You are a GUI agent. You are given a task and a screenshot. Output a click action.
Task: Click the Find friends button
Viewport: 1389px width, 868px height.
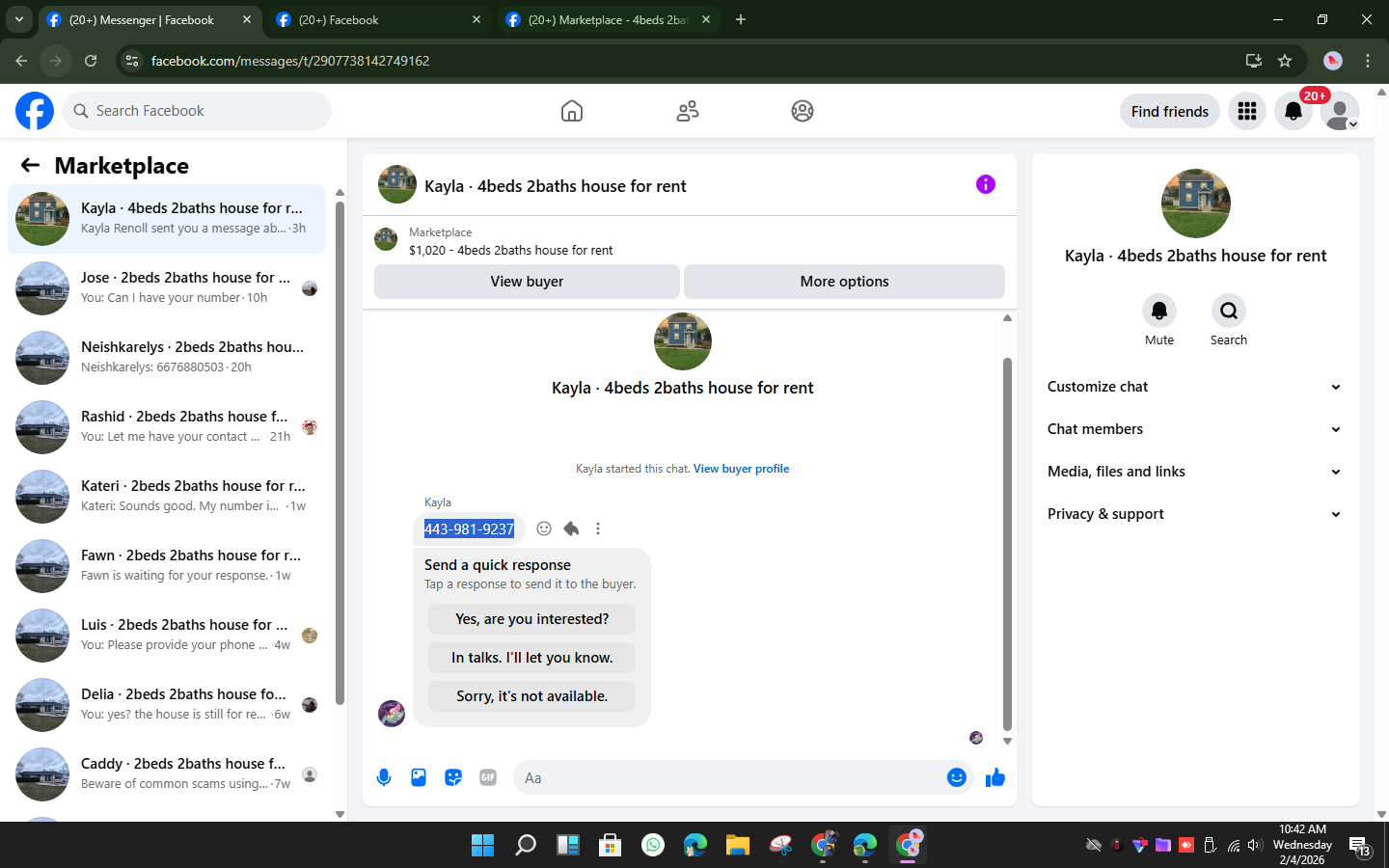[1170, 111]
